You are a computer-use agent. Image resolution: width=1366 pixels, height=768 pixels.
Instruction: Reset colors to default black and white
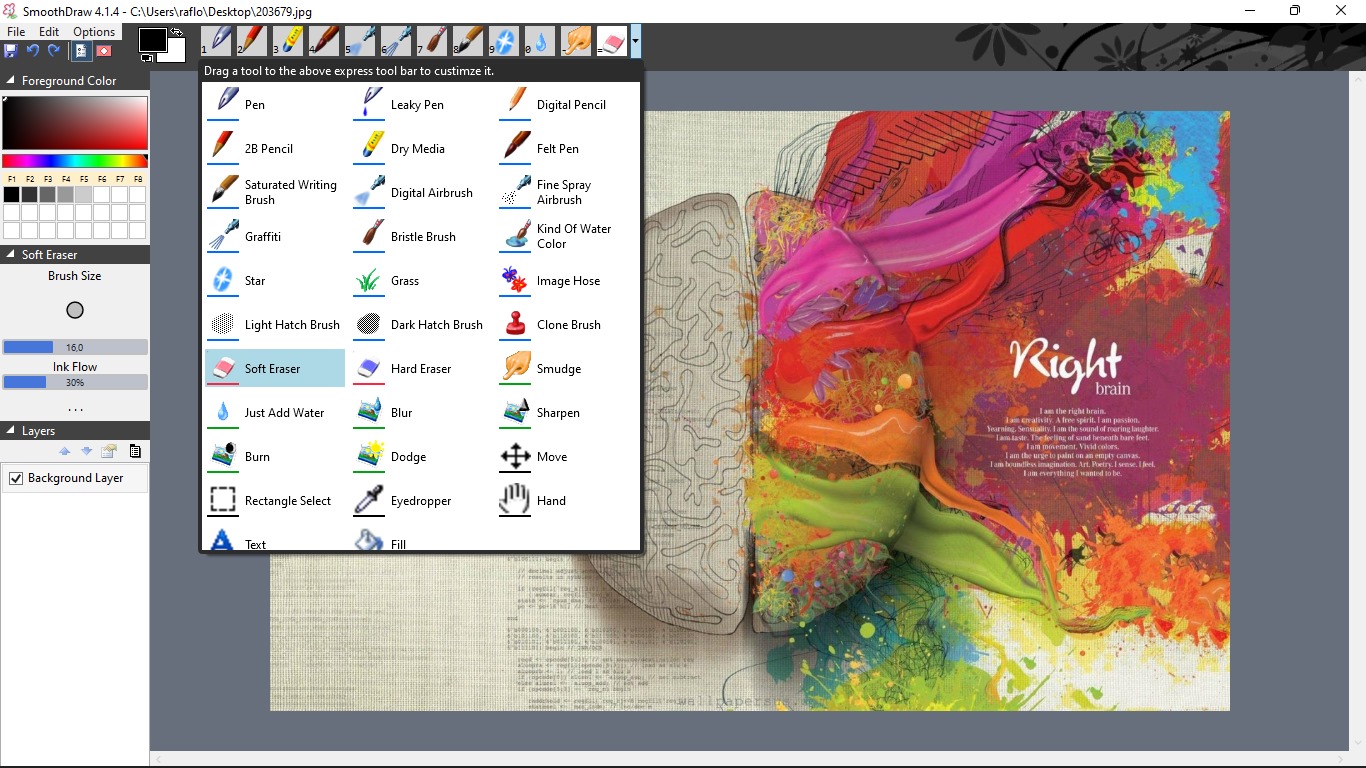point(146,58)
